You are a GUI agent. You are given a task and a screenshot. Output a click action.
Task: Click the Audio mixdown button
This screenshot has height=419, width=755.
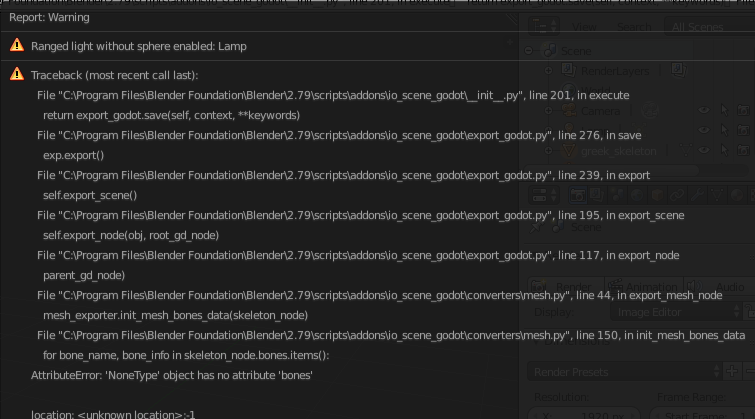tap(719, 287)
